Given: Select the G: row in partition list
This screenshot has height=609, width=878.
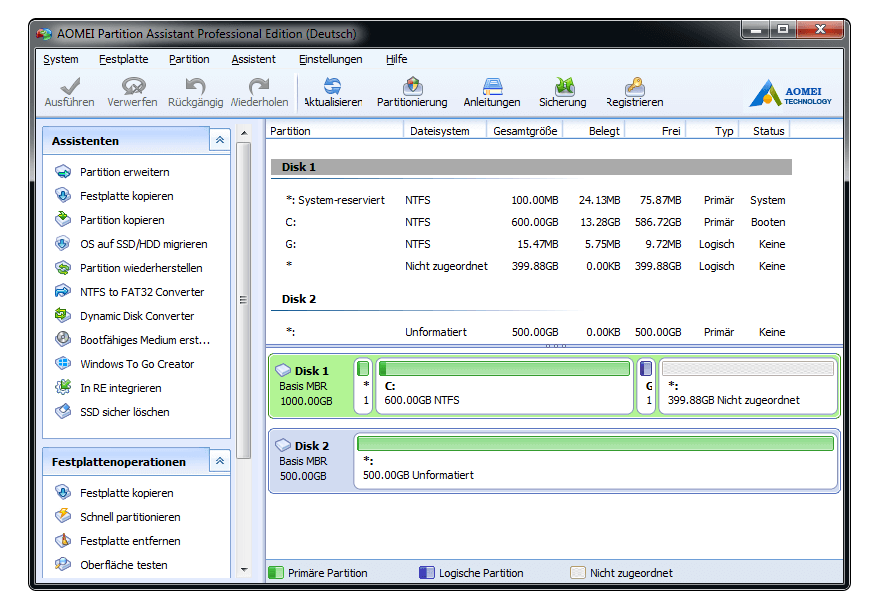Looking at the screenshot, I should coord(531,244).
